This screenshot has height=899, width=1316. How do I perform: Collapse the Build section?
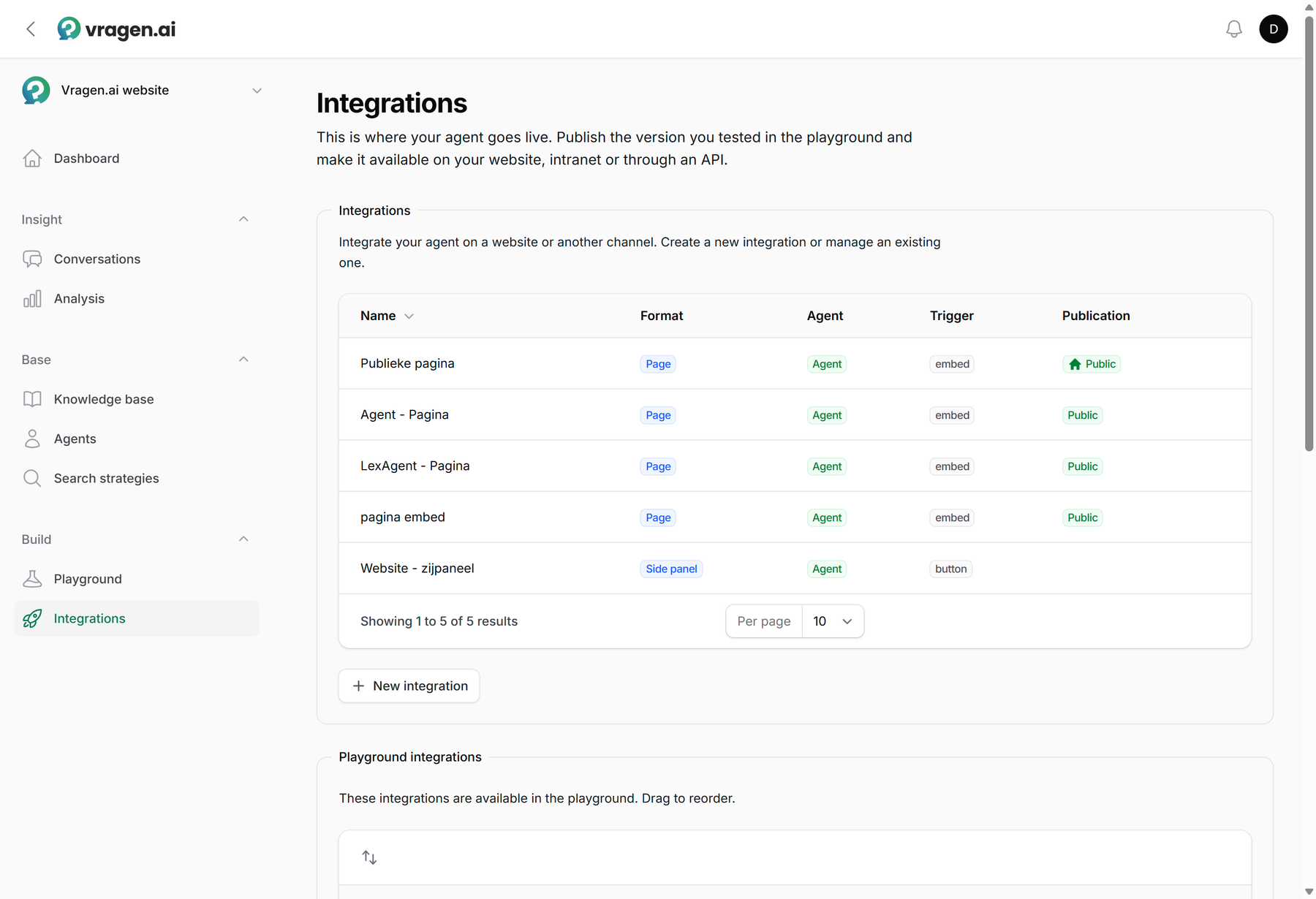(243, 539)
